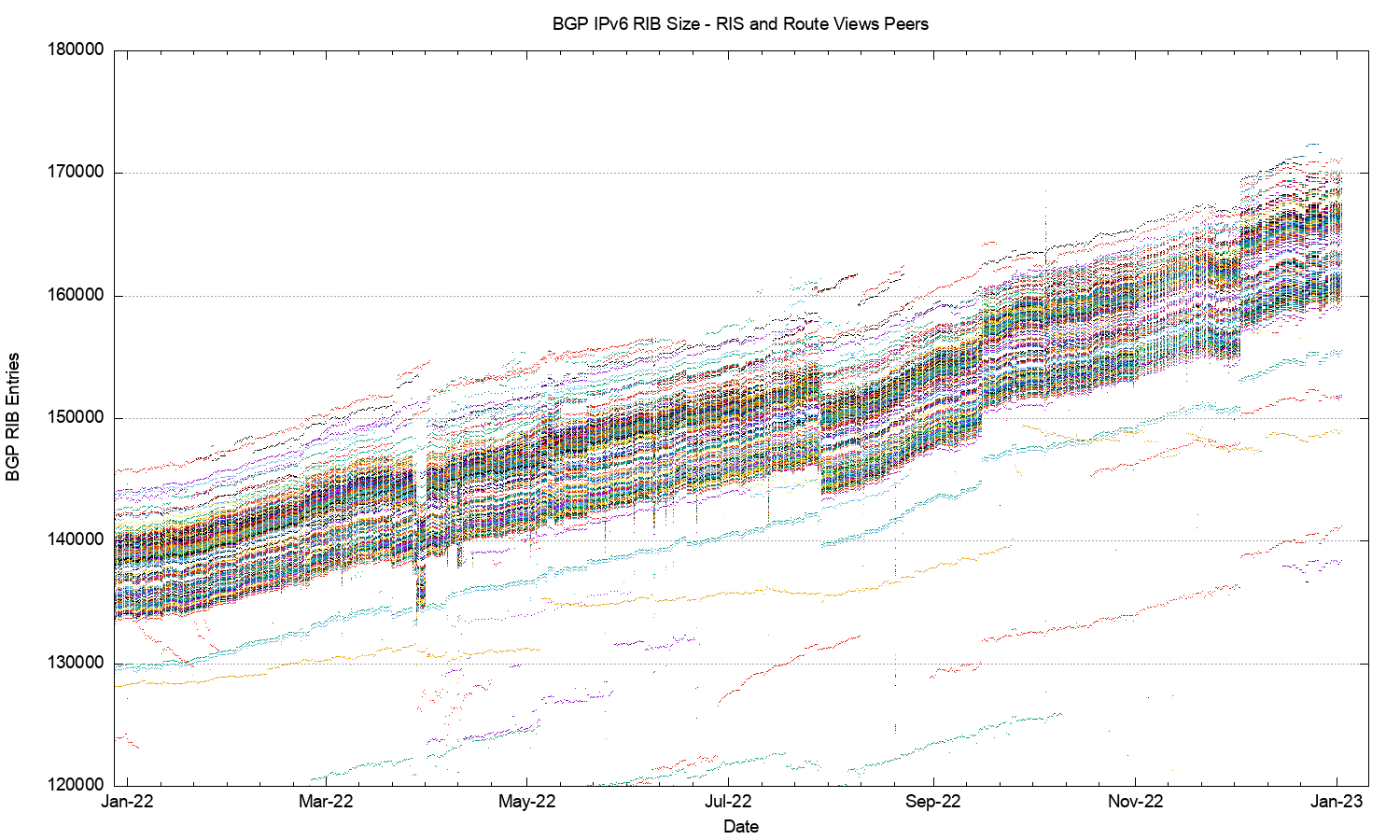The height and width of the screenshot is (840, 1400).
Task: Select the 130000 y-axis tick label
Action: [75, 664]
